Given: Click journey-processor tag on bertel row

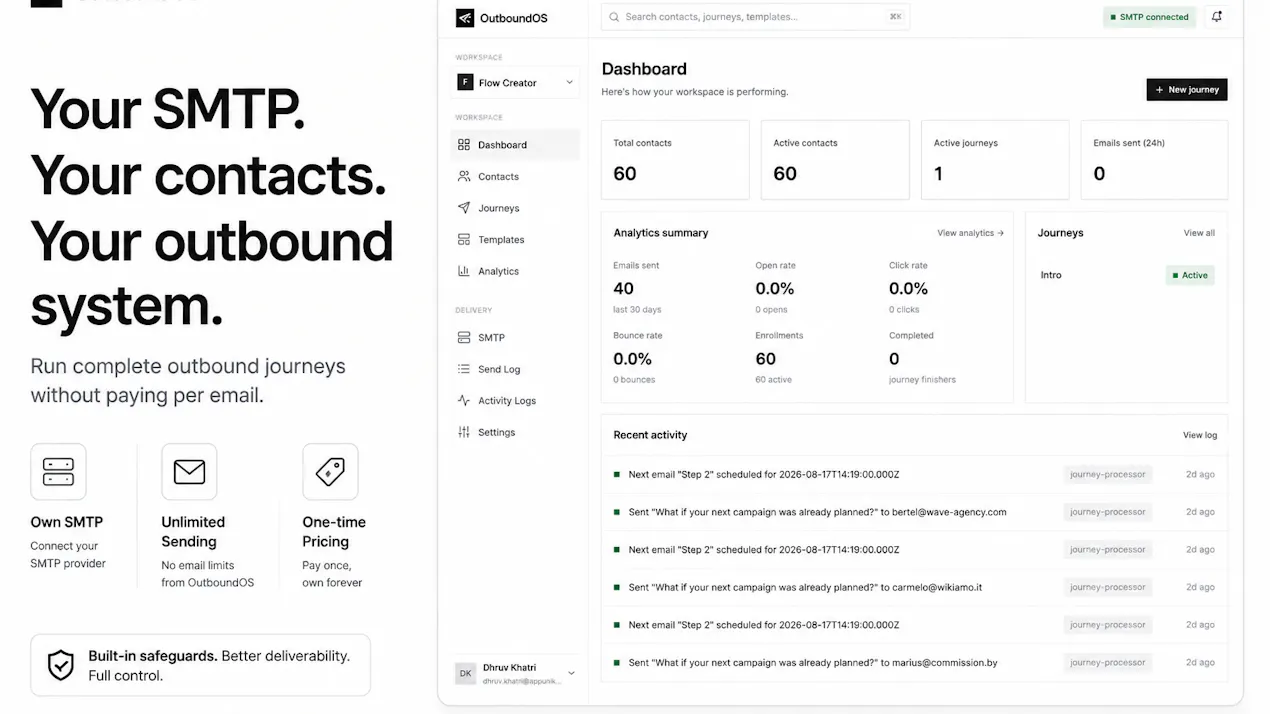Looking at the screenshot, I should coord(1107,512).
